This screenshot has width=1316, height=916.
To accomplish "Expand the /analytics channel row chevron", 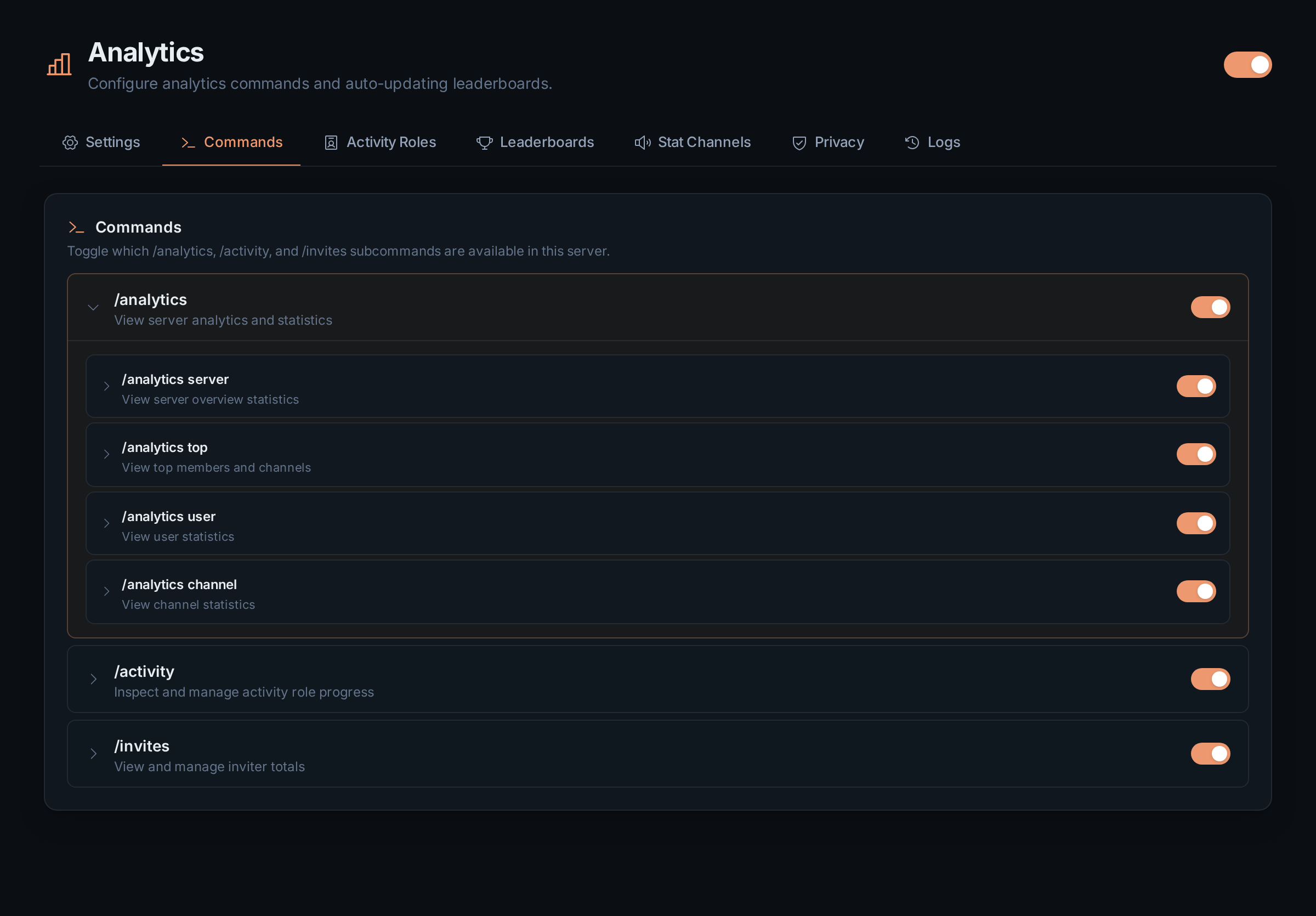I will coord(106,591).
